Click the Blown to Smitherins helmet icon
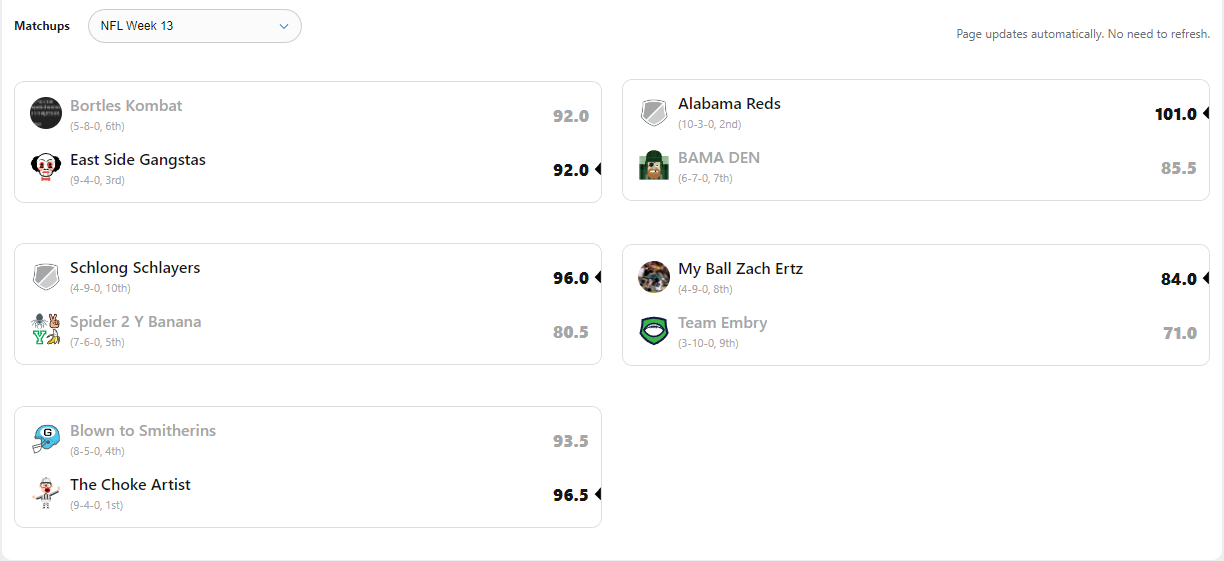The height and width of the screenshot is (561, 1224). (x=46, y=439)
